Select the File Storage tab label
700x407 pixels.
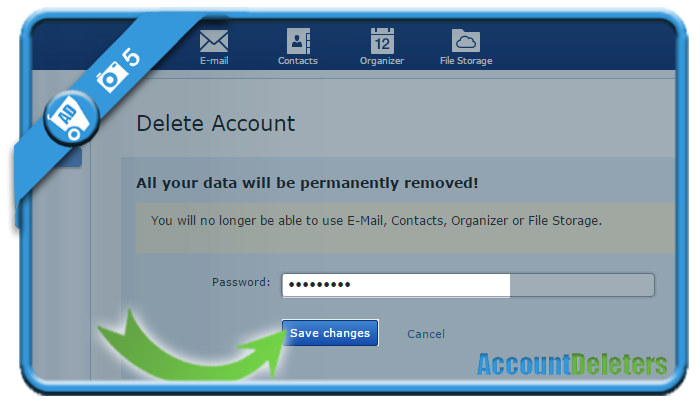466,61
